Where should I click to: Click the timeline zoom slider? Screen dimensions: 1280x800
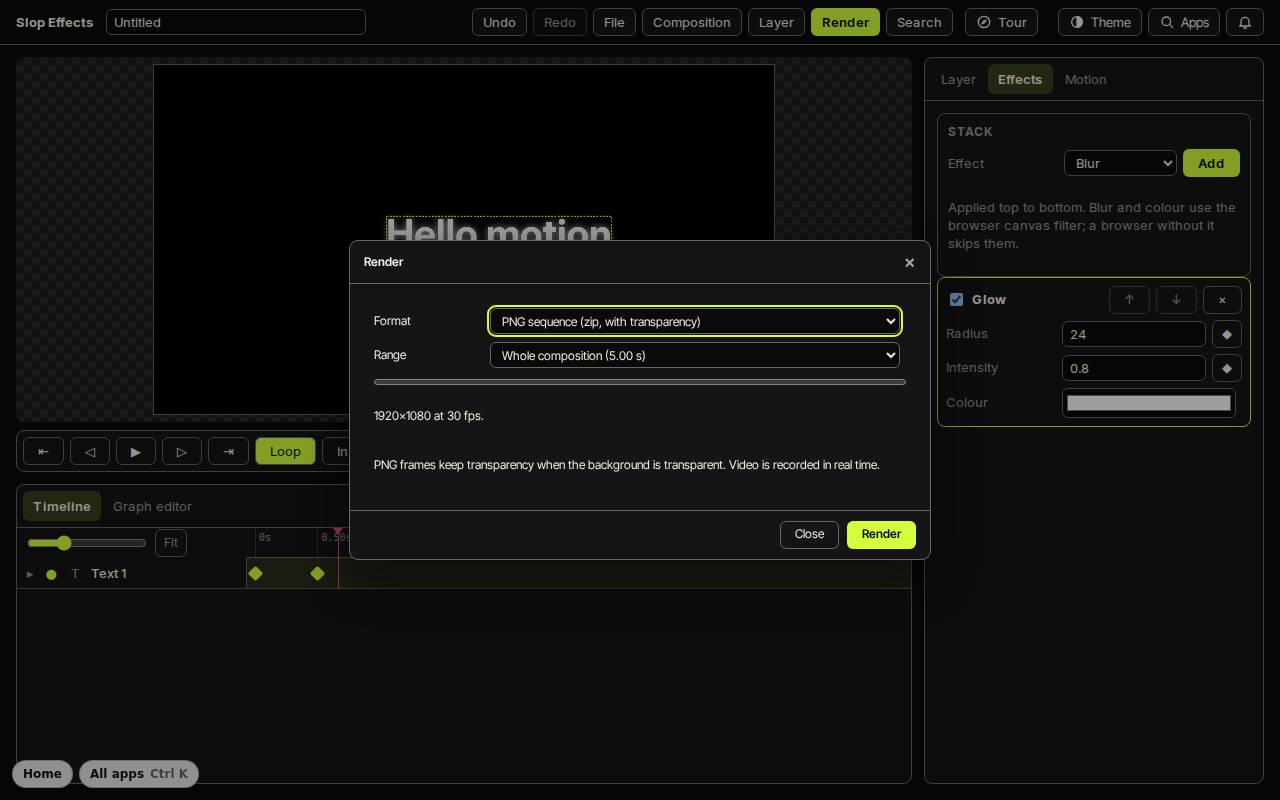(x=87, y=543)
